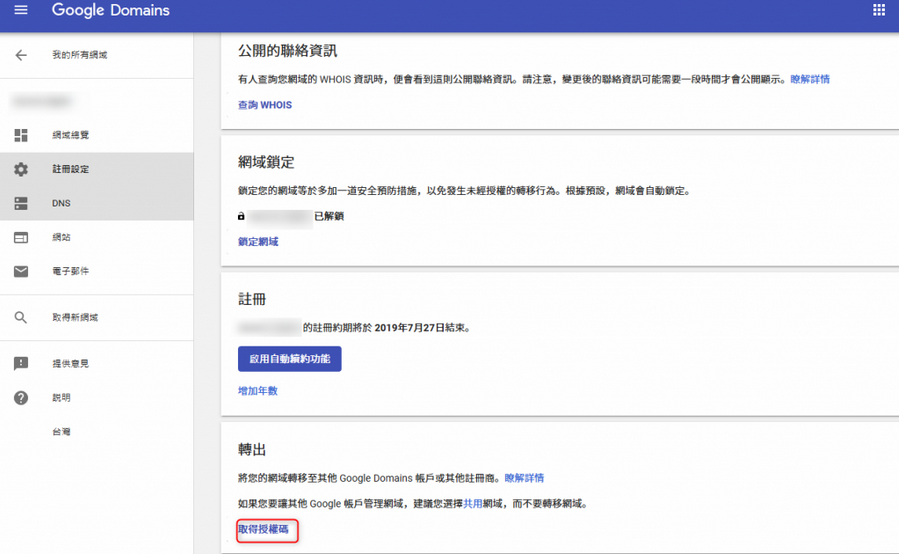Click the 公開的聯絡資訊 heading
The height and width of the screenshot is (554, 899).
287,51
